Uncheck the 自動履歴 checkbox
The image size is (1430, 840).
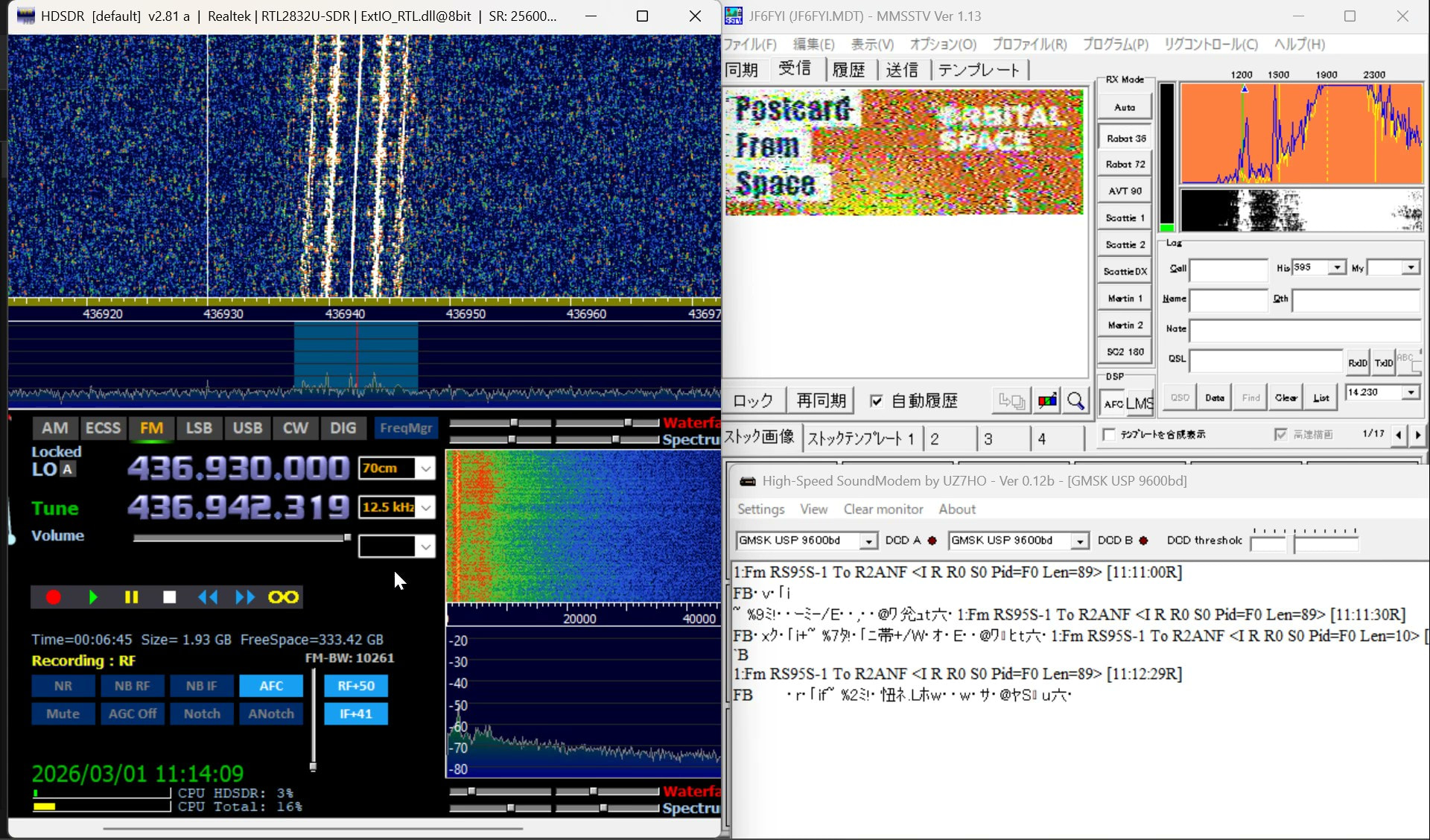tap(877, 401)
